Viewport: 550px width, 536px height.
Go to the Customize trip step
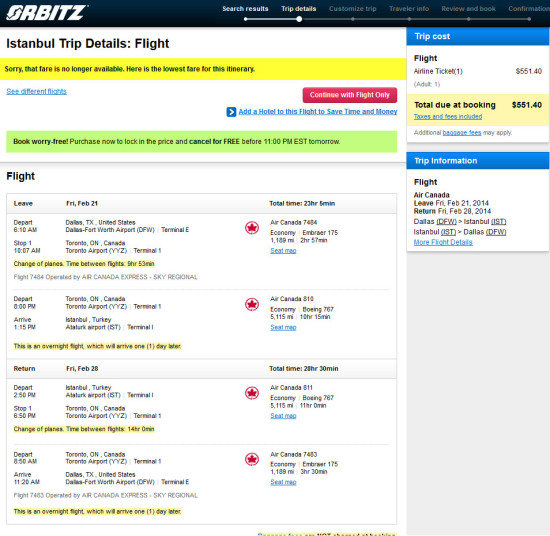(353, 9)
